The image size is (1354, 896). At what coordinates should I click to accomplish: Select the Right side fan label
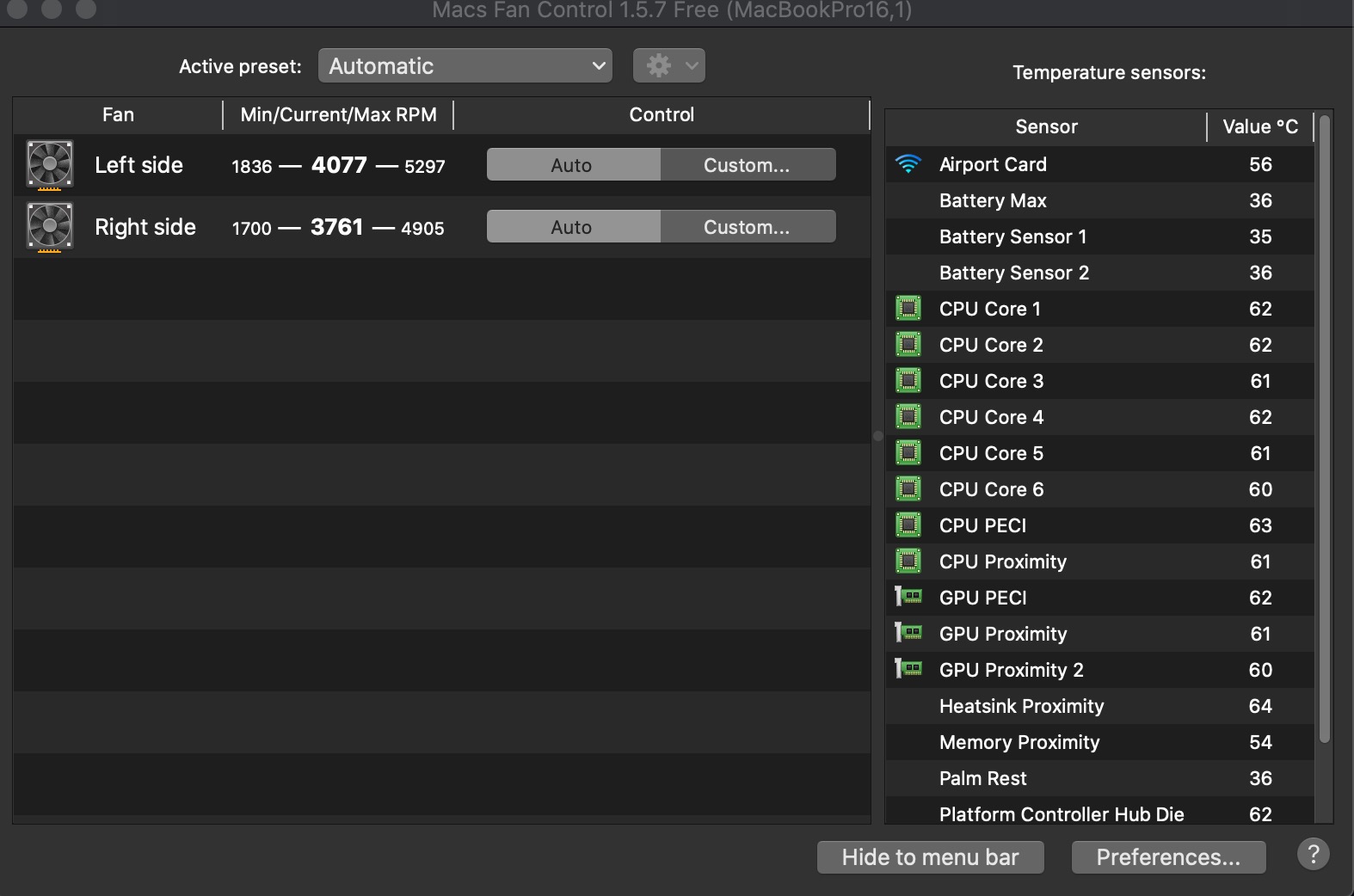[145, 226]
